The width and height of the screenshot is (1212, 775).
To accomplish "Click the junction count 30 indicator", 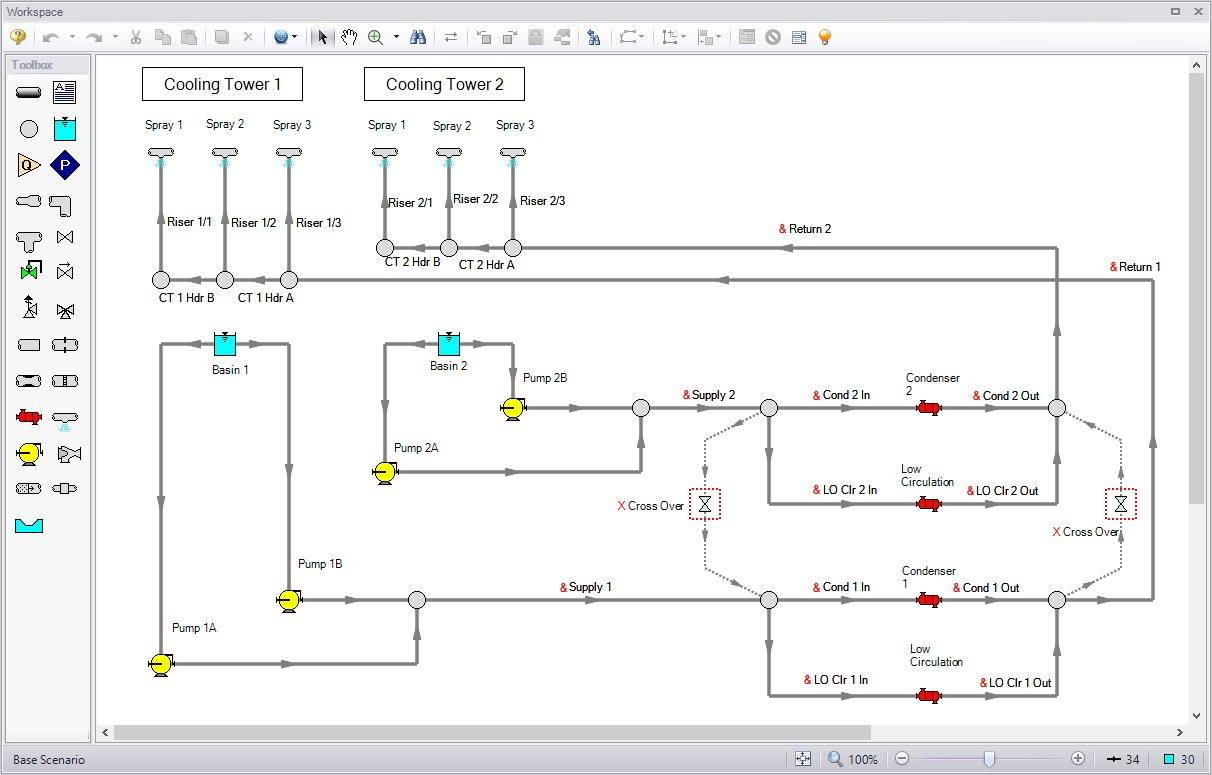I will pos(1179,760).
